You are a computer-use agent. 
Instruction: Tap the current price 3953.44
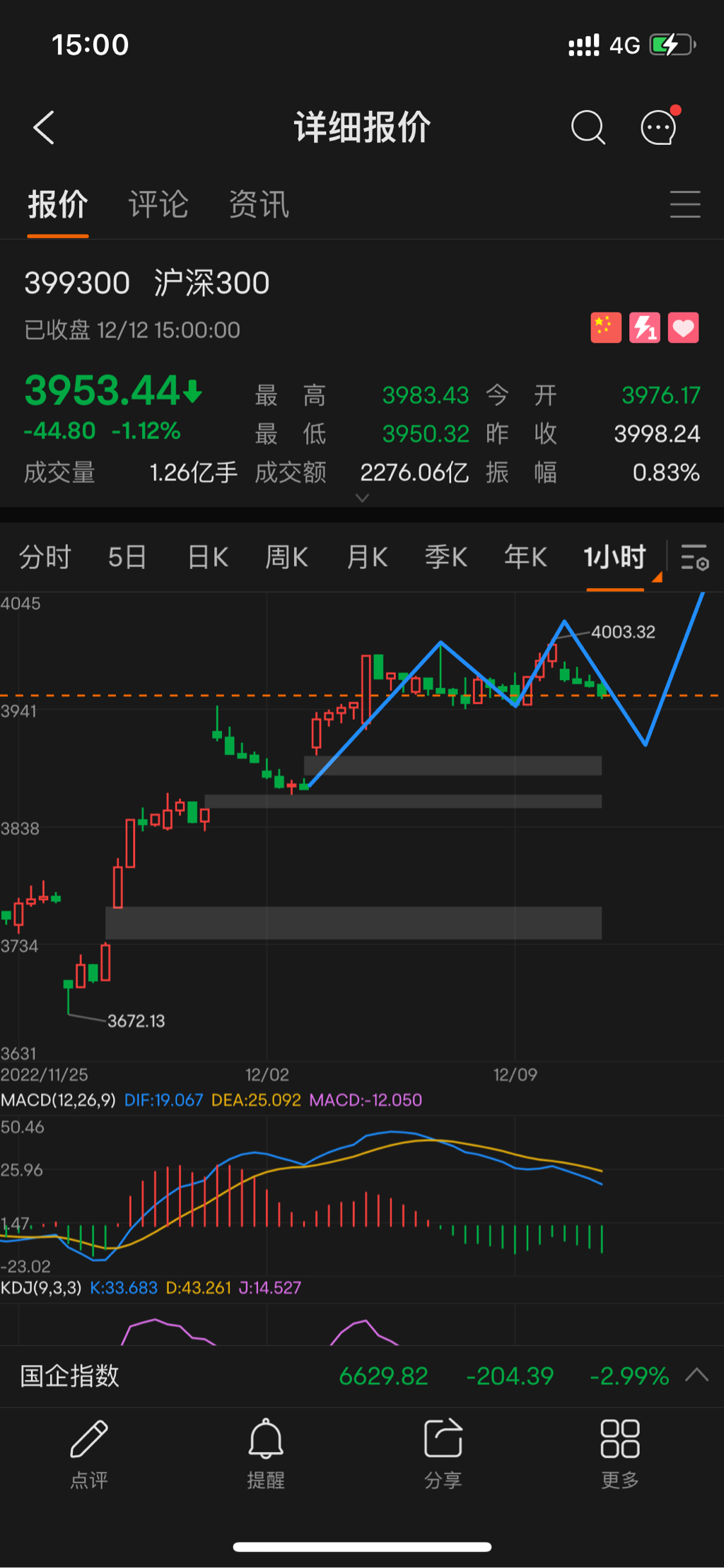[103, 390]
